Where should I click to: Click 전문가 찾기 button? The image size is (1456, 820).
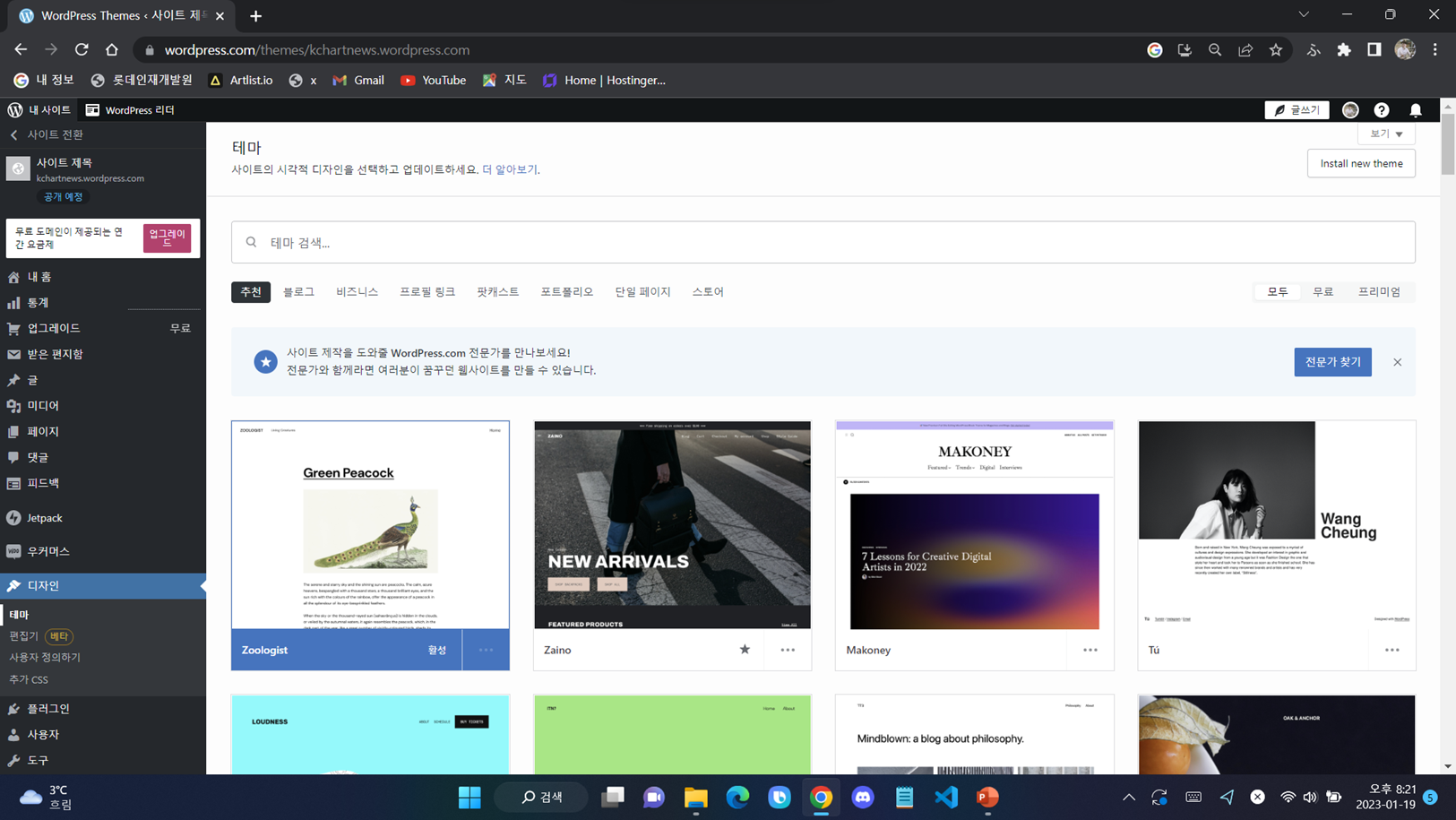point(1332,362)
